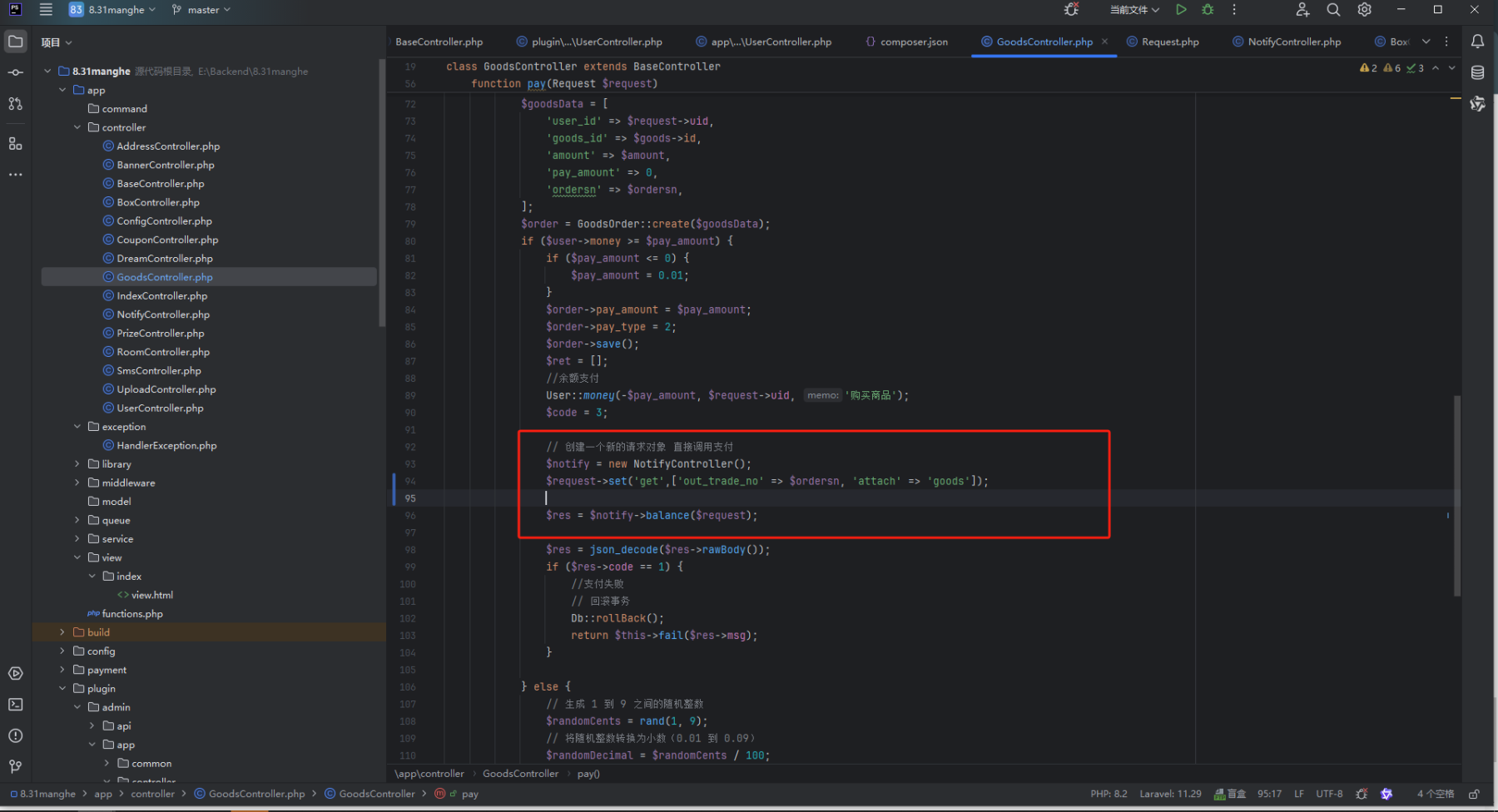Click line 96 in the gutter
The image size is (1498, 812).
click(x=410, y=516)
